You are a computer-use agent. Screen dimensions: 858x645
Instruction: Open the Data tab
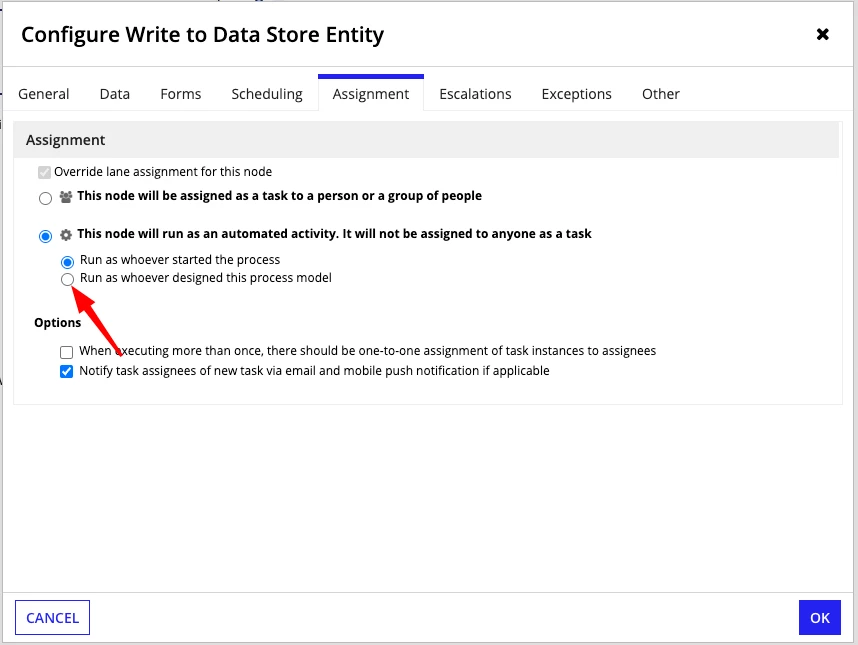tap(115, 94)
